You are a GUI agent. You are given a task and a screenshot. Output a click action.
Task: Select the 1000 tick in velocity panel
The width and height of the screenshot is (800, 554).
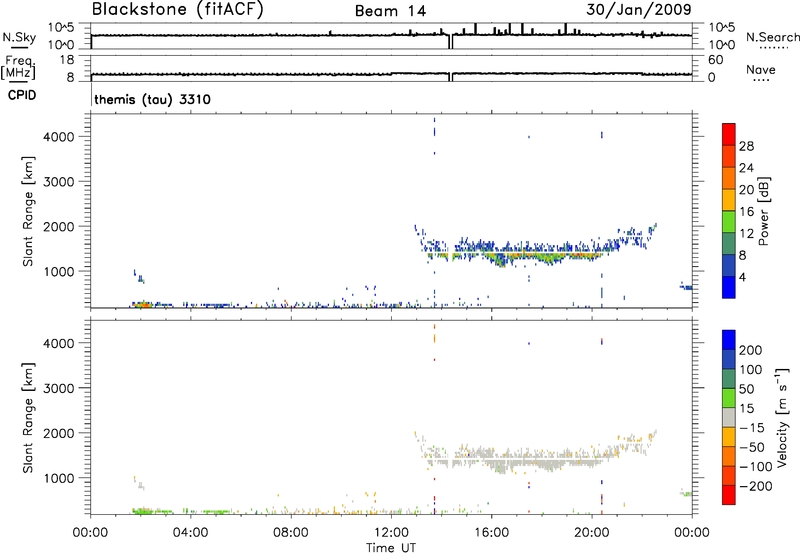coord(58,478)
